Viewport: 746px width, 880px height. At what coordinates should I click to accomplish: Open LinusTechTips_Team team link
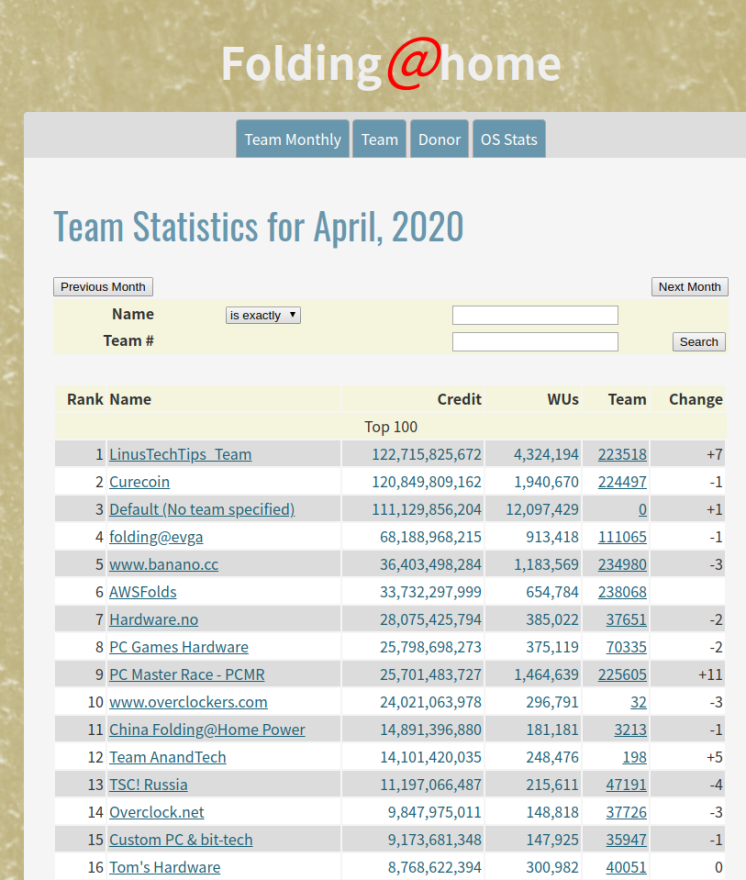[180, 455]
